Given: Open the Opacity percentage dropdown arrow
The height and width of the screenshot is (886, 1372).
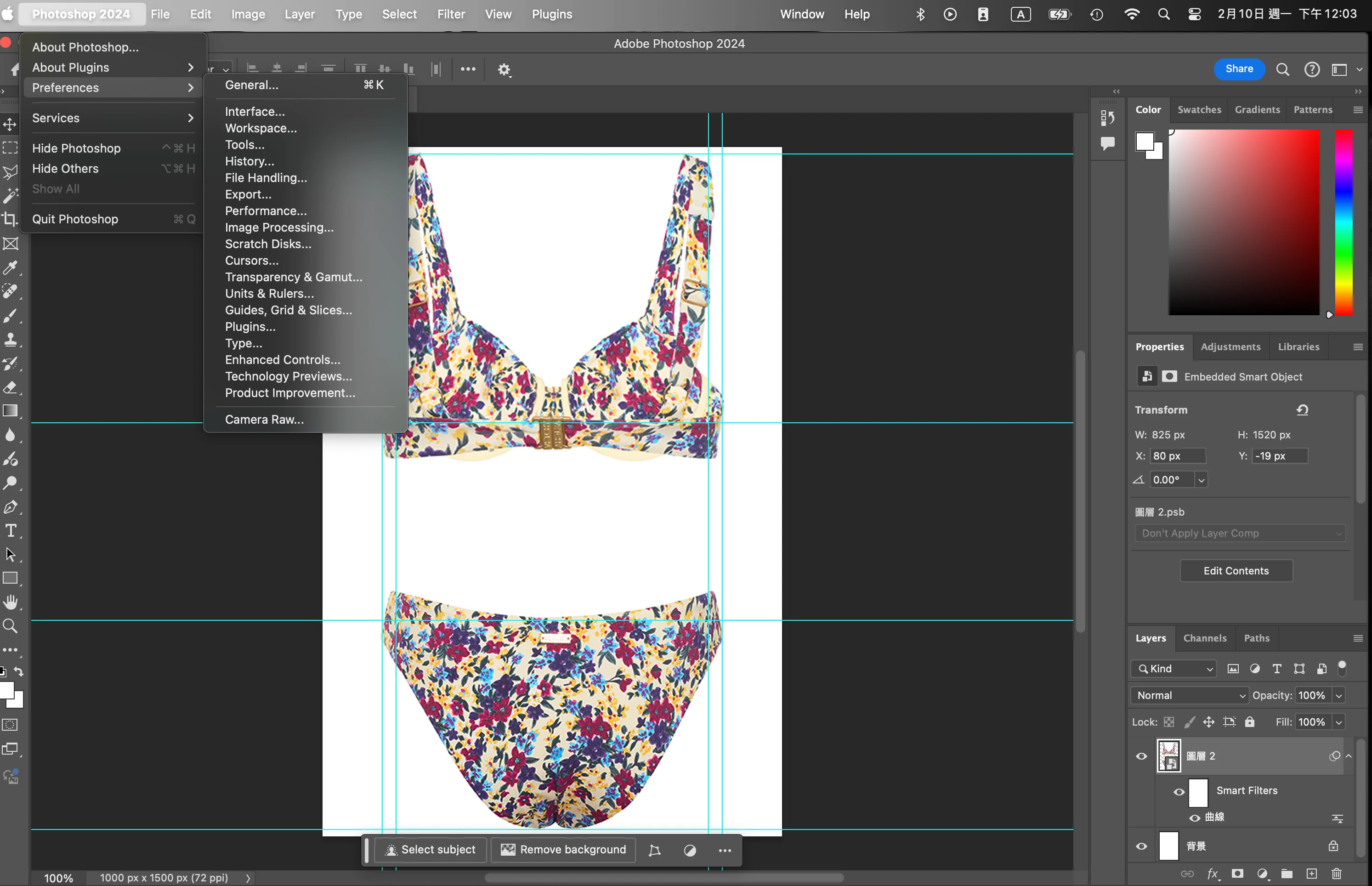Looking at the screenshot, I should [1338, 696].
